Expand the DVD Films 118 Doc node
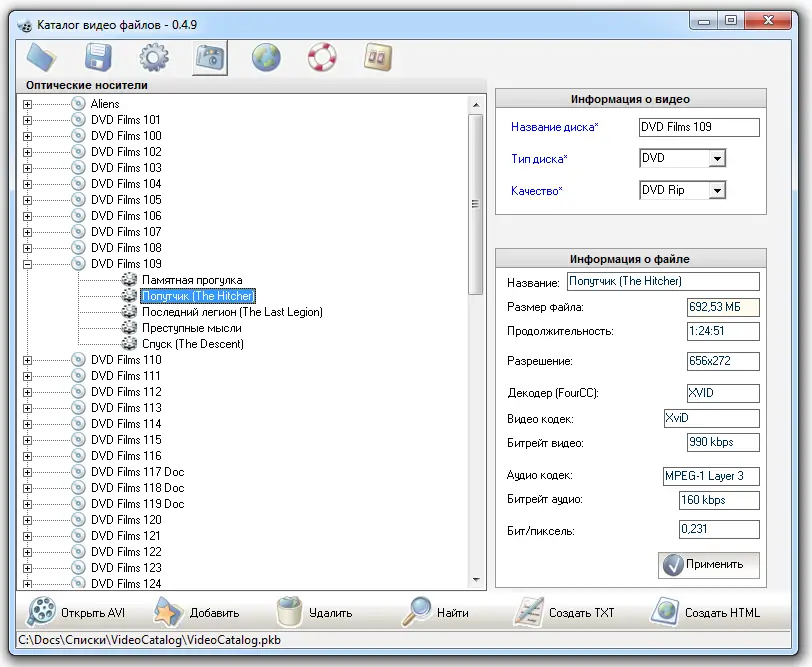 (x=27, y=488)
